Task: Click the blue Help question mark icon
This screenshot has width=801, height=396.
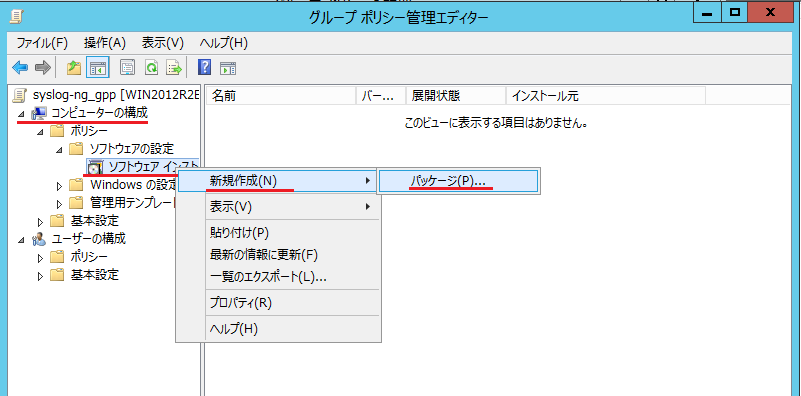Action: coord(204,67)
